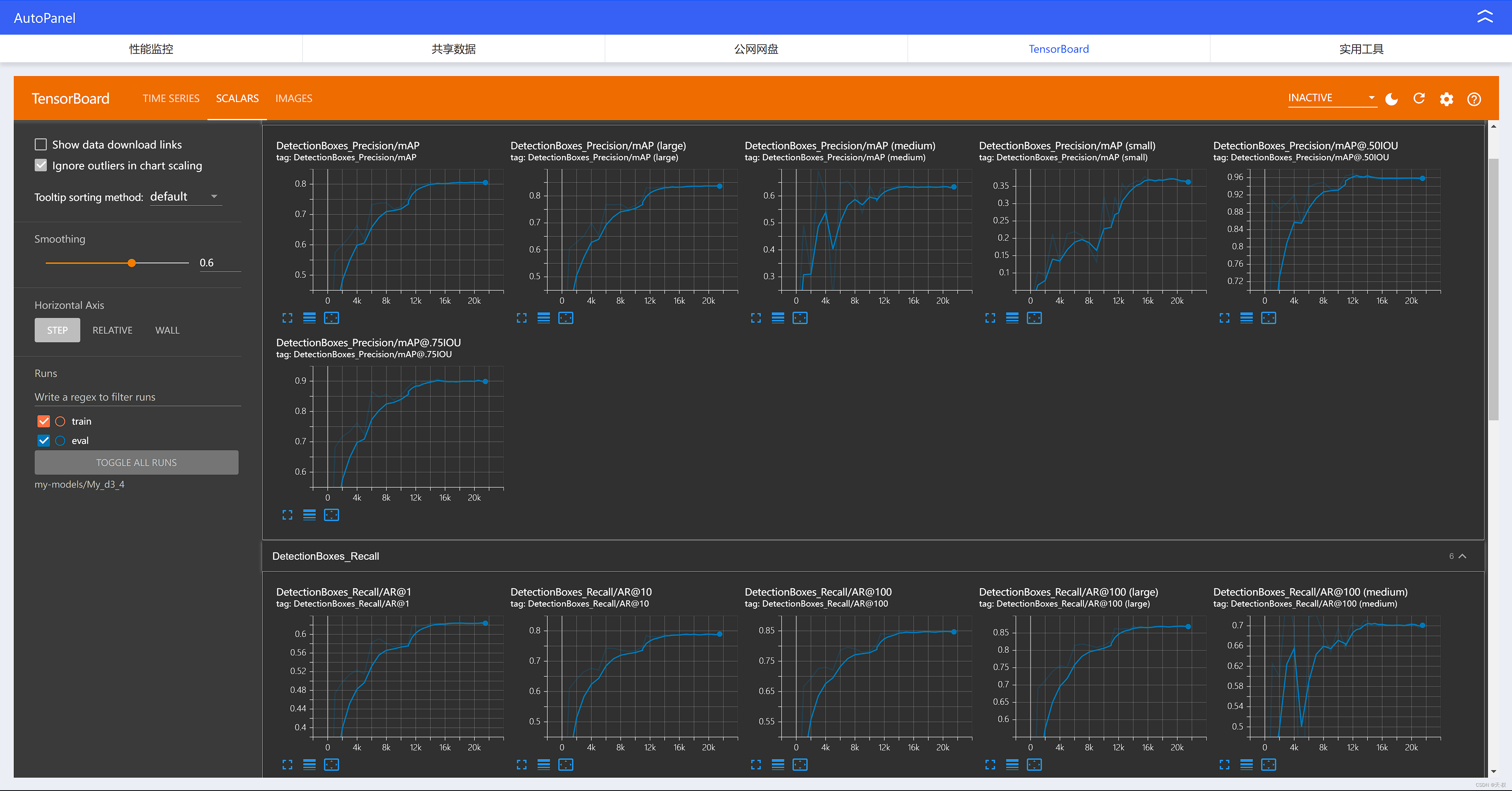
Task: Click the expand icon on mAP@.75IOU chart
Action: click(287, 516)
